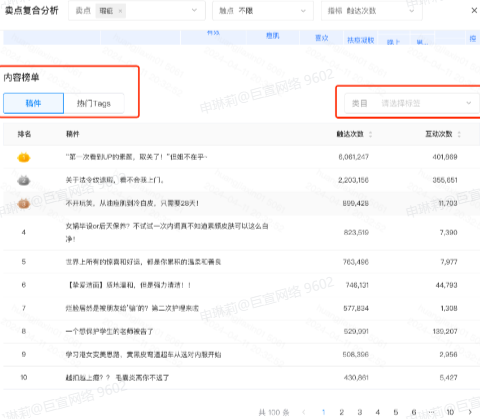
Task: Open the 类目 请选择标签 dropdown
Action: (x=412, y=103)
